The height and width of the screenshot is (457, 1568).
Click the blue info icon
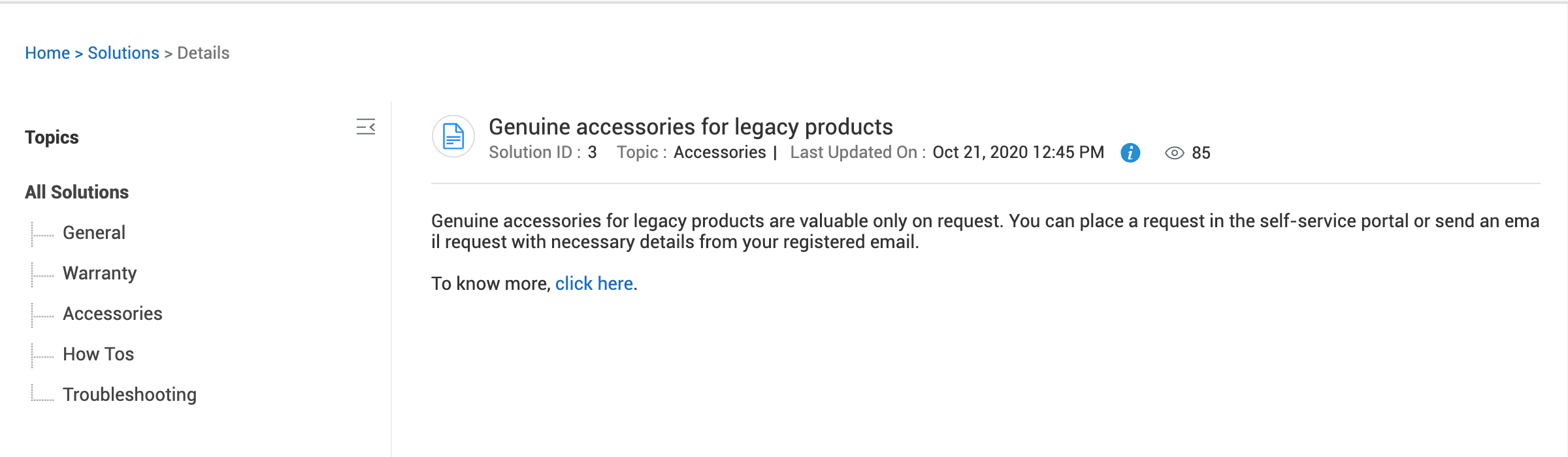click(x=1130, y=153)
